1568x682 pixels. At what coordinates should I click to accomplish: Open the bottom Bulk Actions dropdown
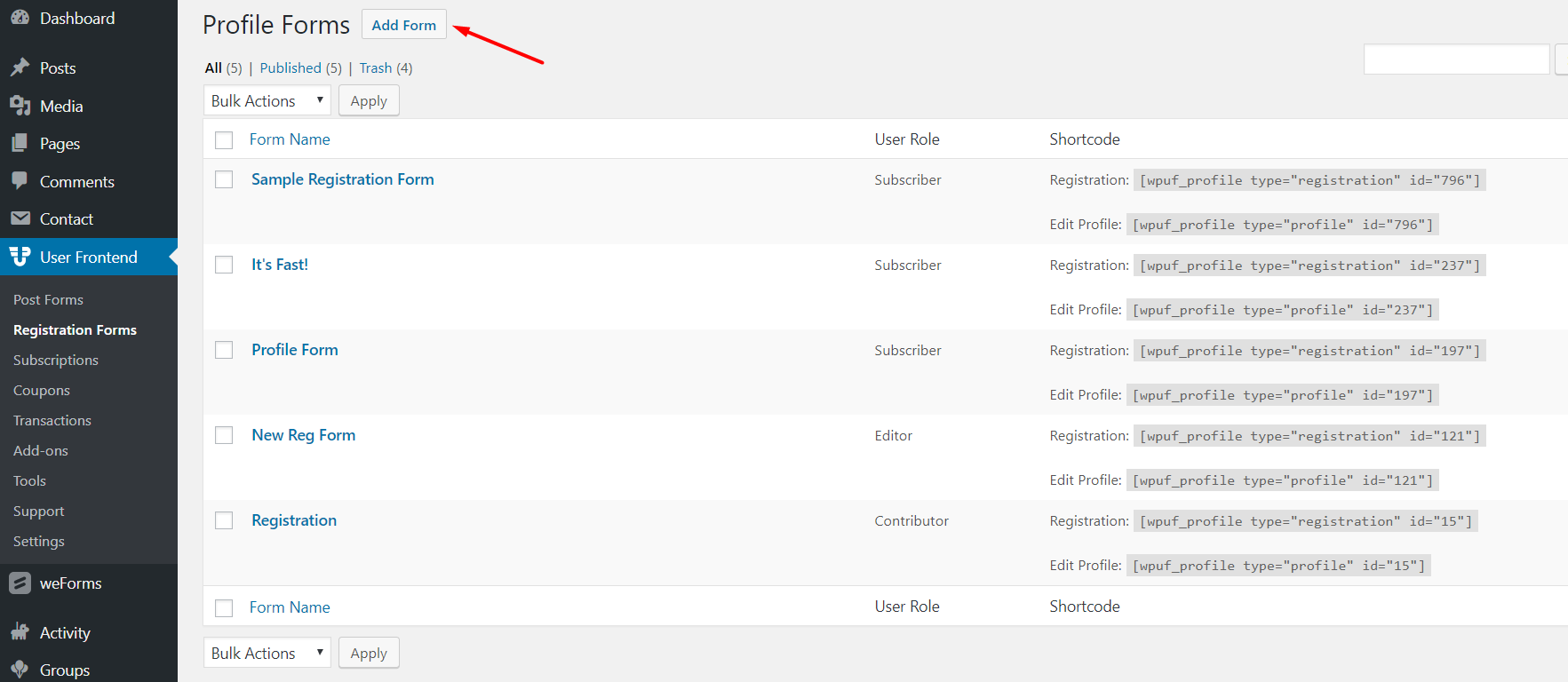point(267,653)
